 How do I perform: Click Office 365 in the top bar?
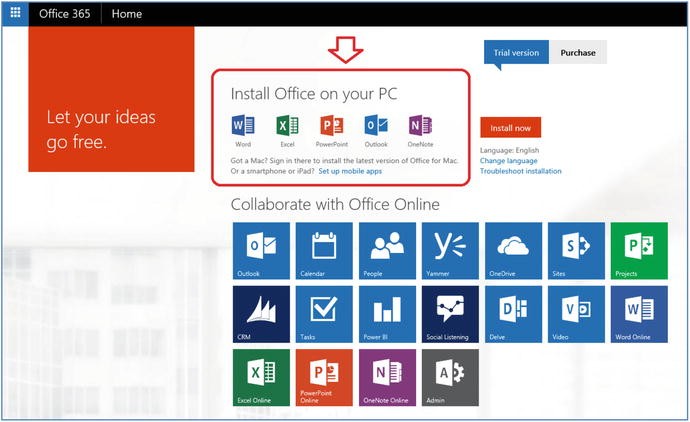pos(65,14)
